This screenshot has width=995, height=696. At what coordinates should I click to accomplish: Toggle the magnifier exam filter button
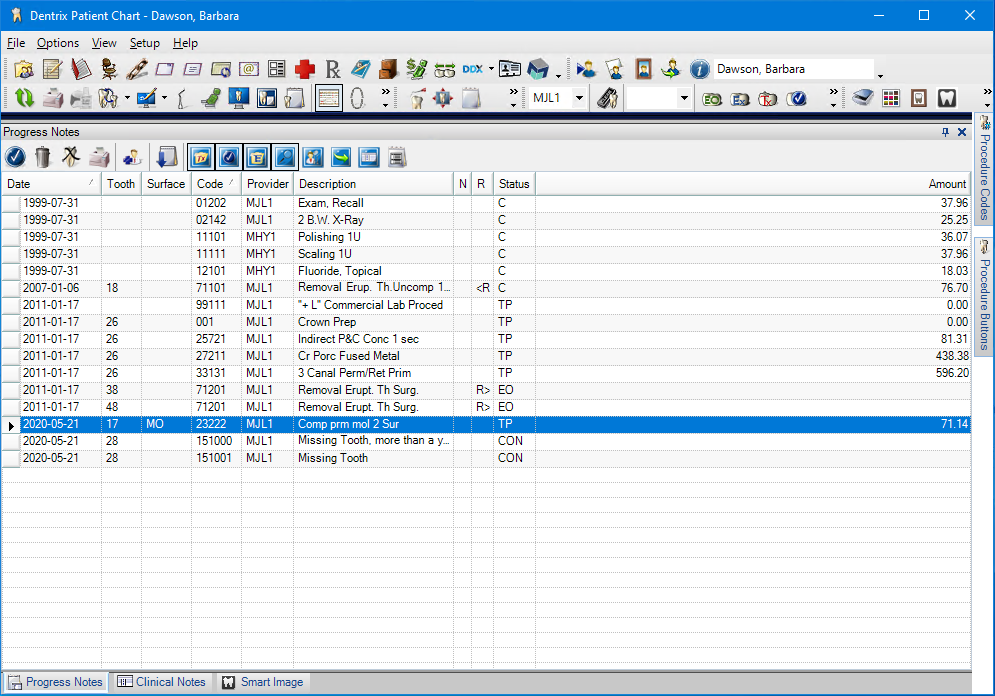pos(285,156)
